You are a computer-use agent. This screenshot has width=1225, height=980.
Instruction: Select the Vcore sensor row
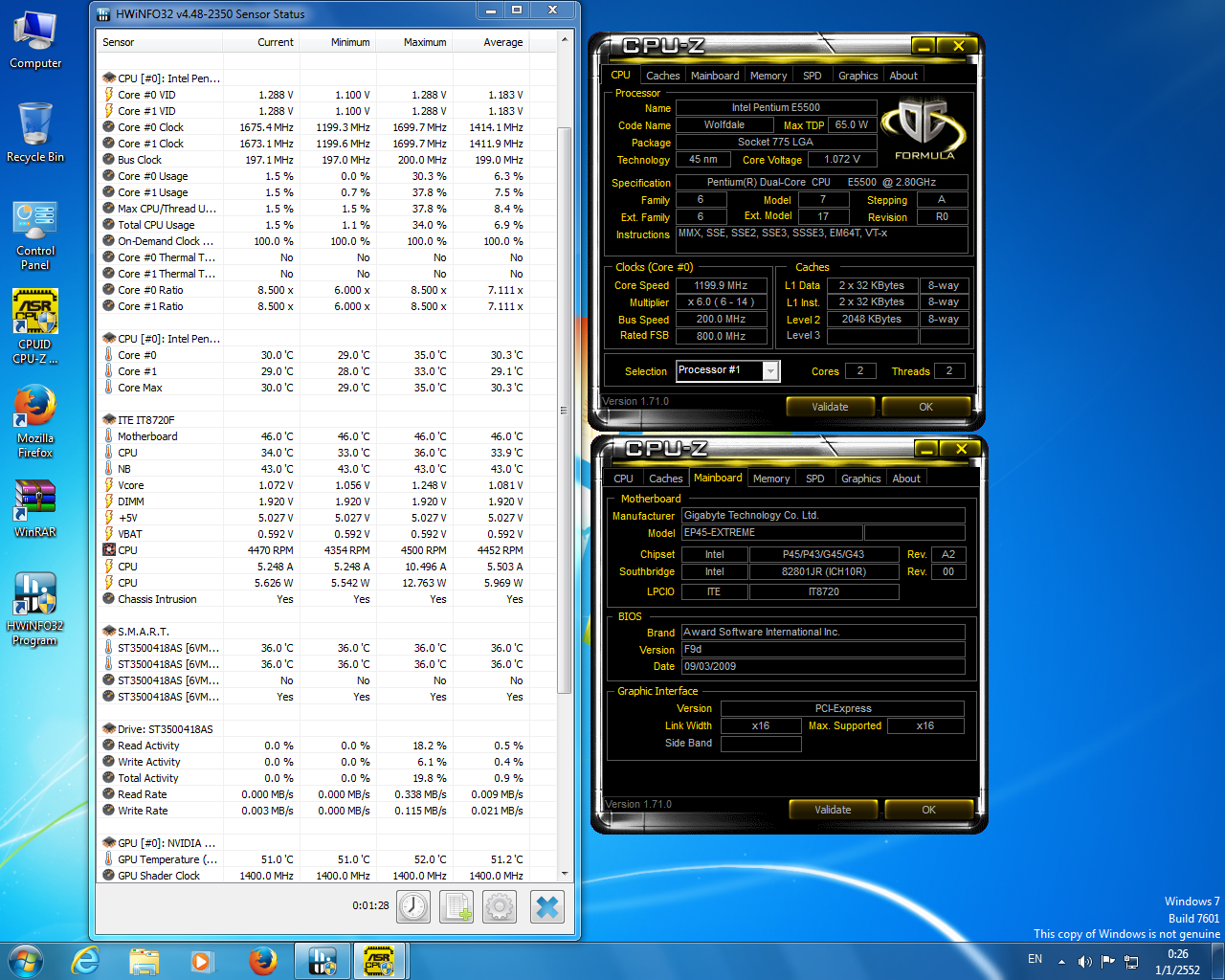325,485
